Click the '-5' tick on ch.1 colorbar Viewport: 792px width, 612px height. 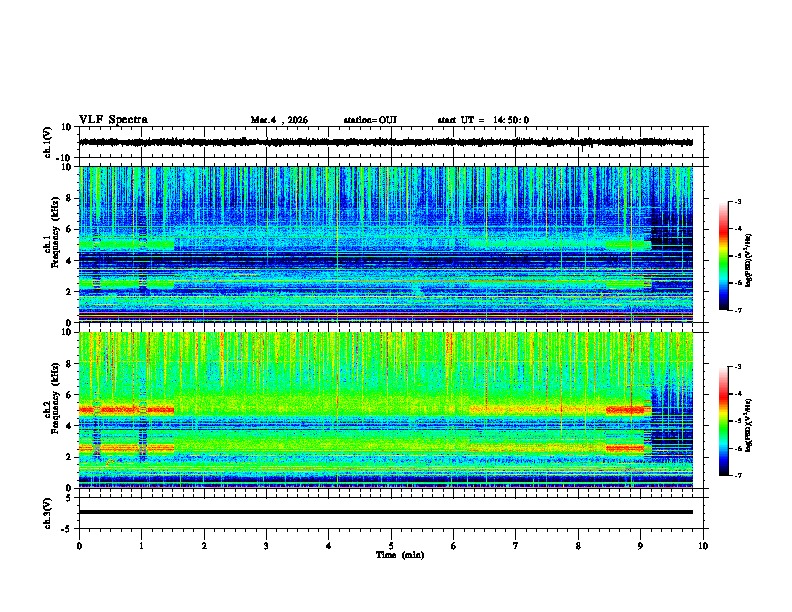[737, 256]
